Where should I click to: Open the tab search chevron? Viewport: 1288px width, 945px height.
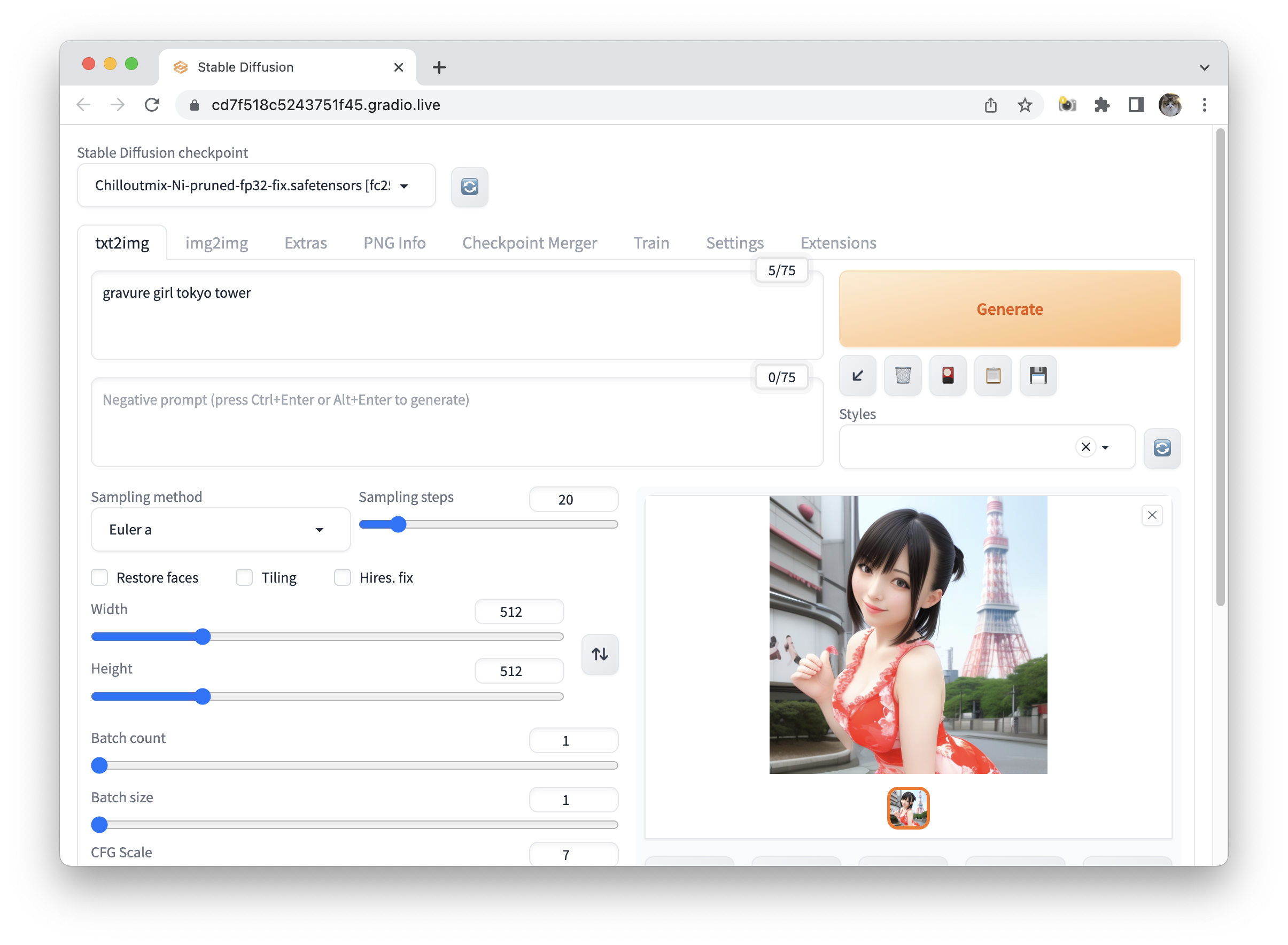pos(1204,67)
